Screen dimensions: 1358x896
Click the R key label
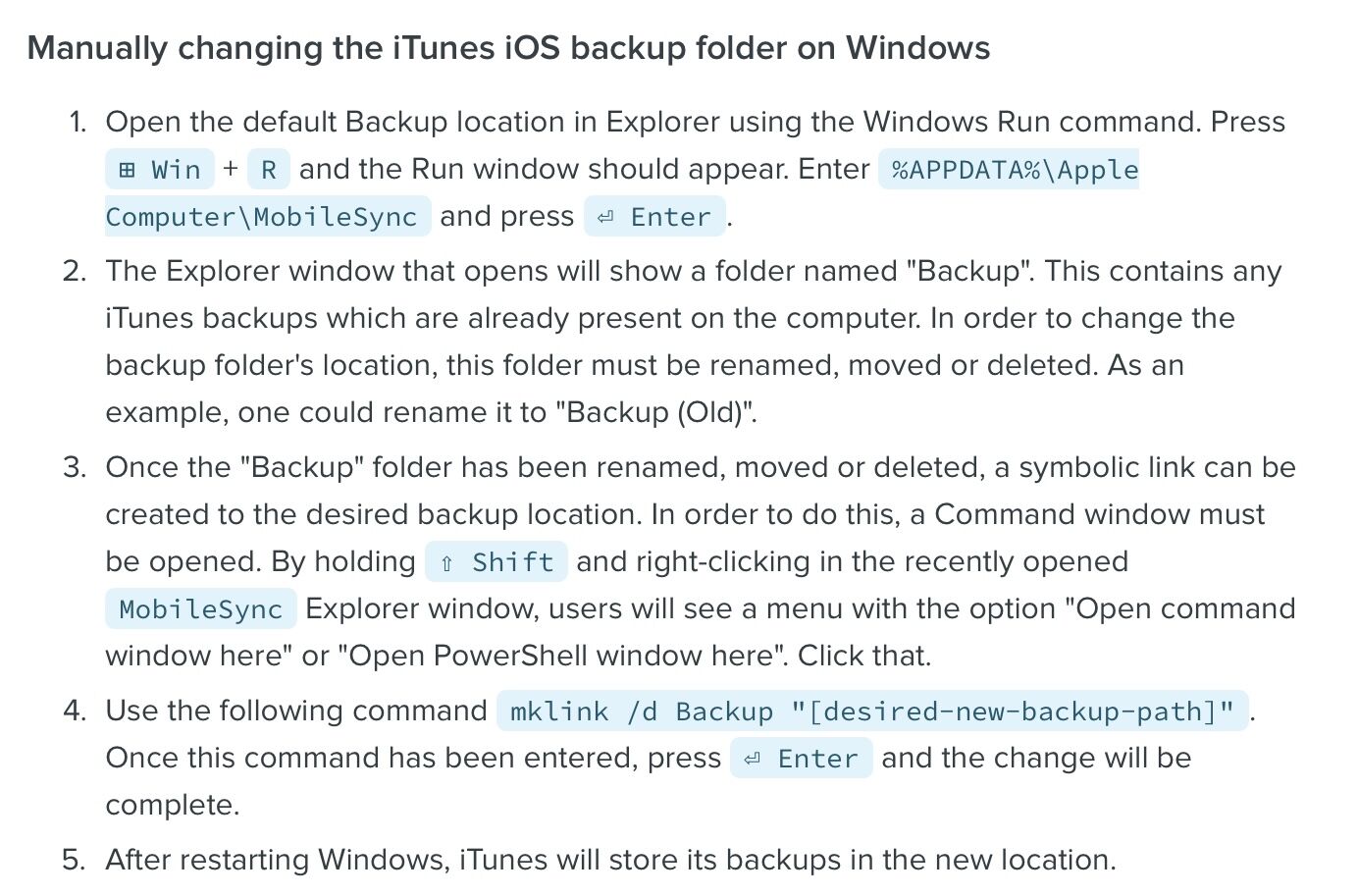click(x=269, y=169)
